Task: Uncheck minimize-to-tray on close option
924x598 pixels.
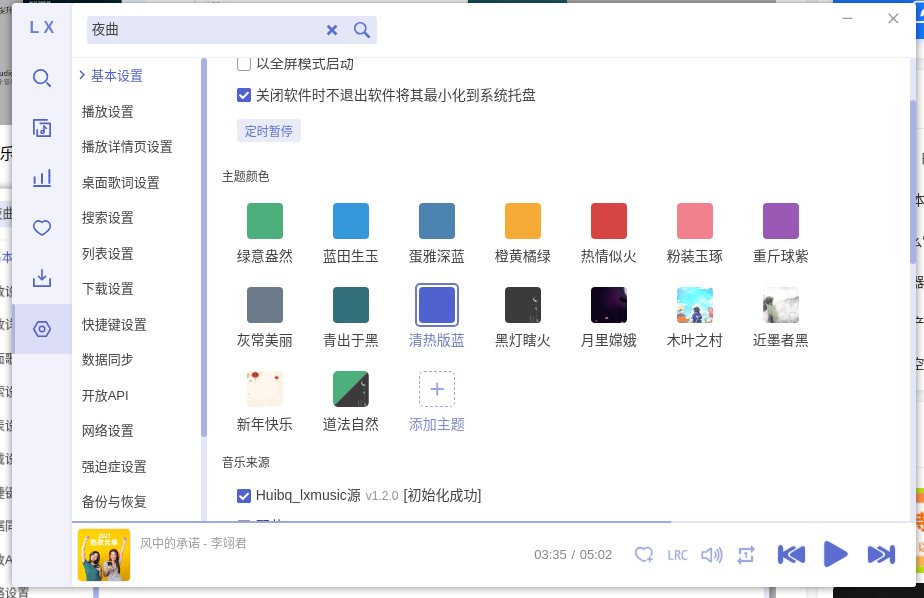Action: point(244,95)
